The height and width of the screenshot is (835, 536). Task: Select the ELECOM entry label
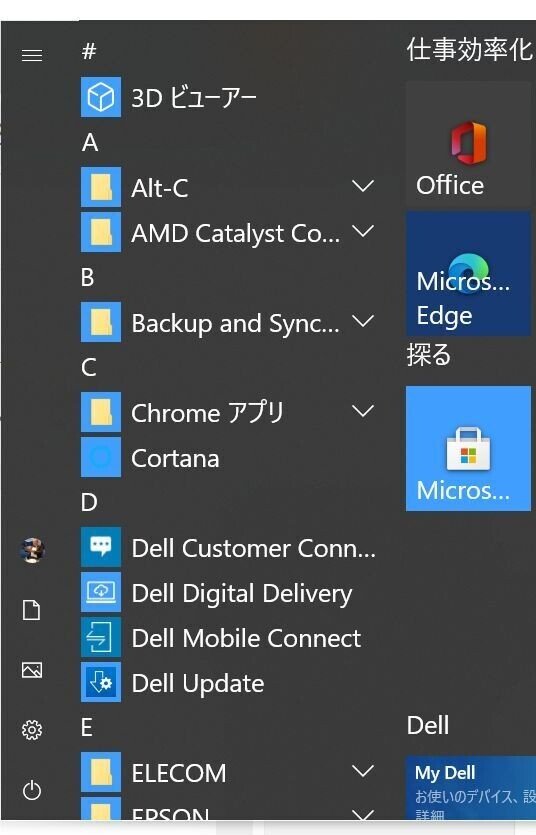(179, 773)
